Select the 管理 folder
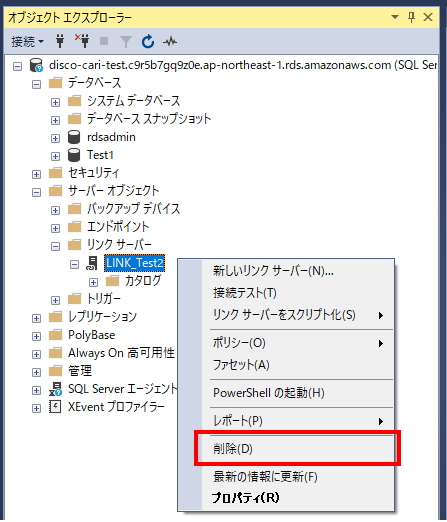Viewport: 447px width, 522px height. (80, 371)
